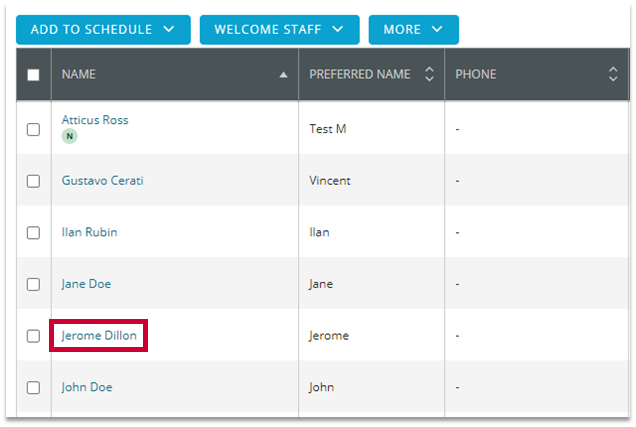Check the box for Atticus Ross
Screen dimensions: 636x427
coord(33,129)
